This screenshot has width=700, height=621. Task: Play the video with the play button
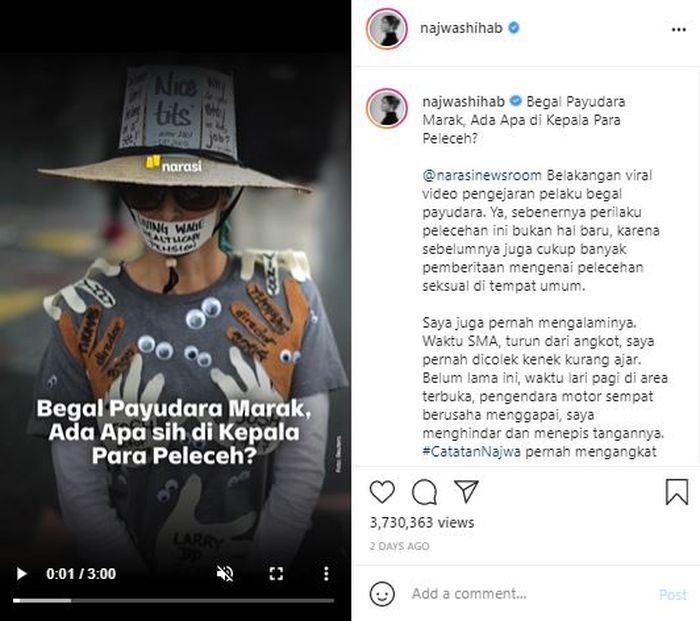coord(21,574)
